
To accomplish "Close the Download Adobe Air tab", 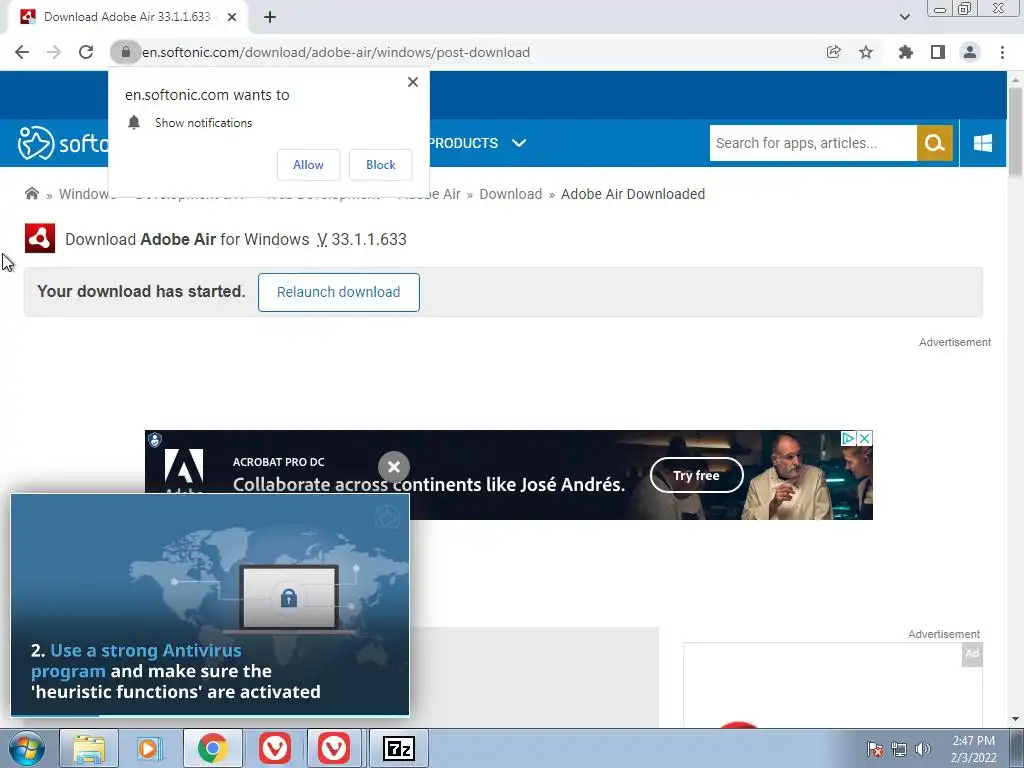I will (232, 17).
